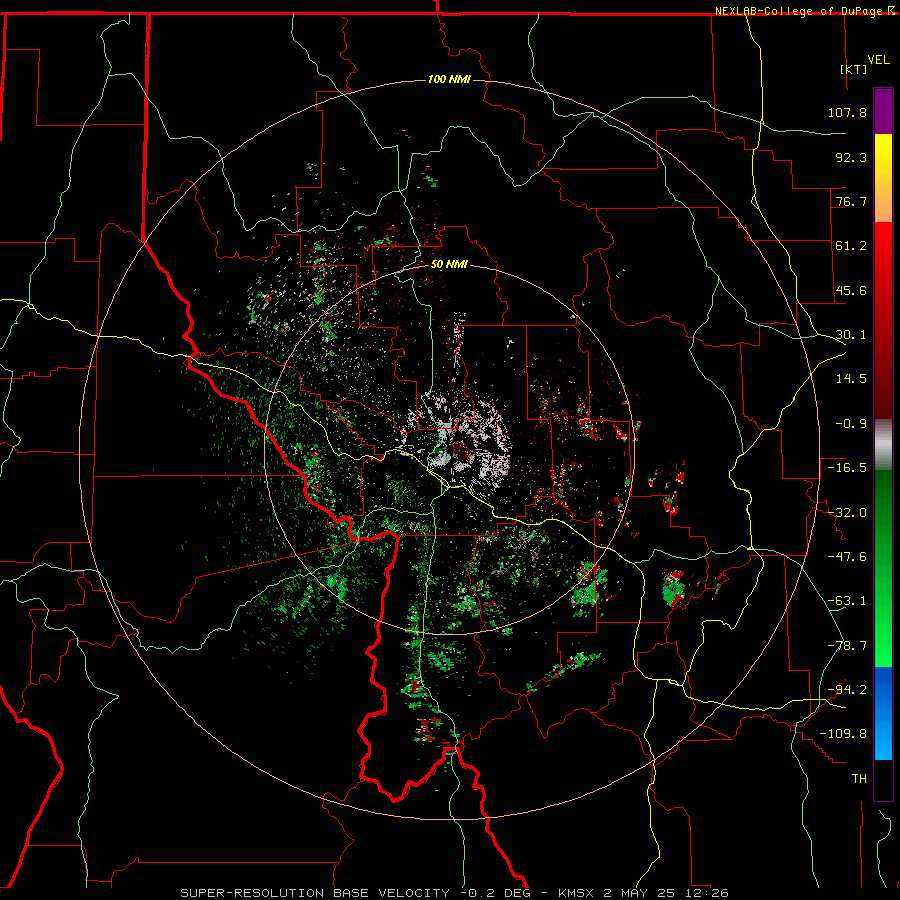900x900 pixels.
Task: Click the [KT] units label
Action: click(854, 69)
